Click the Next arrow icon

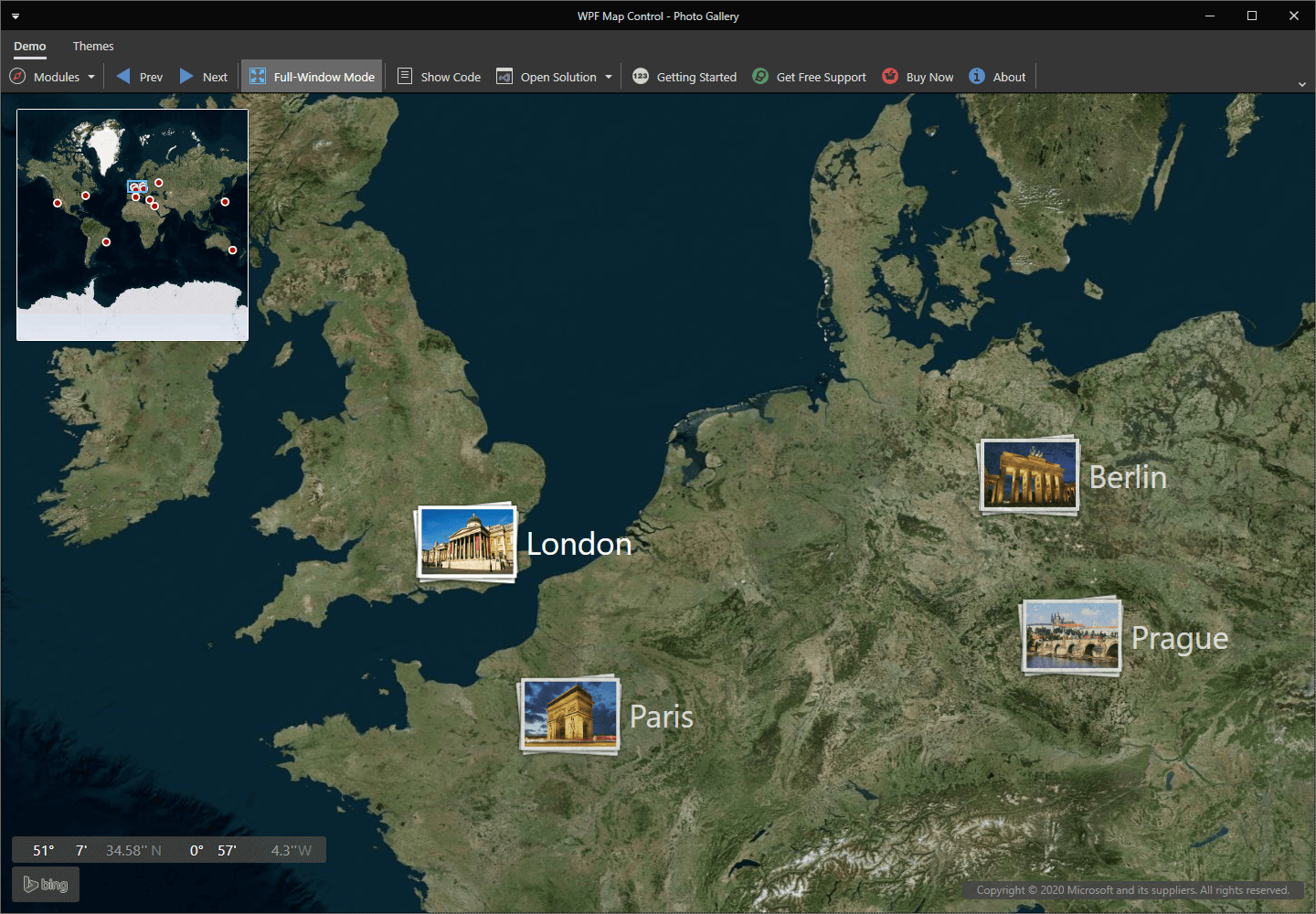pos(186,77)
